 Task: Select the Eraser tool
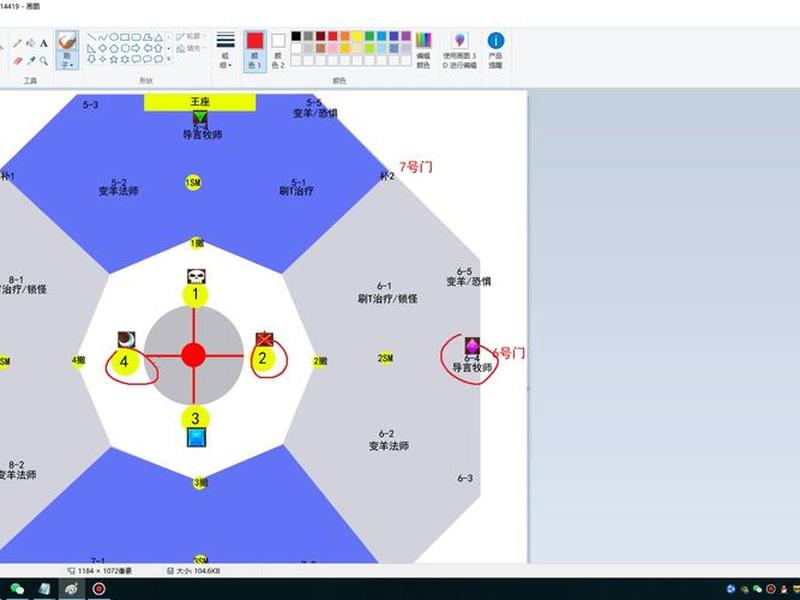[18, 61]
